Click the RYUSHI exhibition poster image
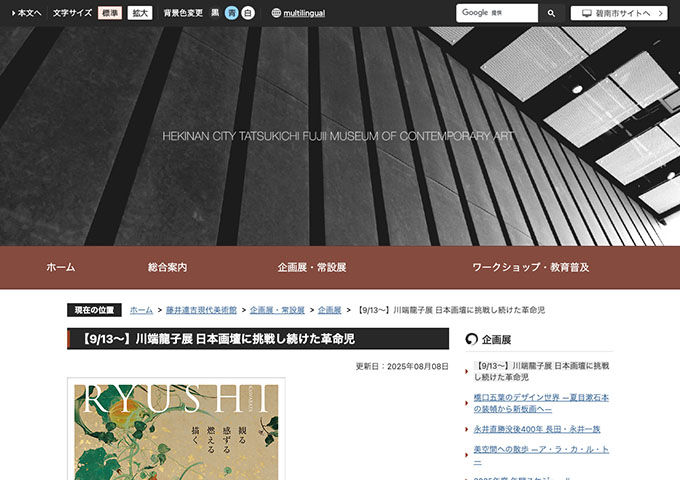 click(176, 428)
